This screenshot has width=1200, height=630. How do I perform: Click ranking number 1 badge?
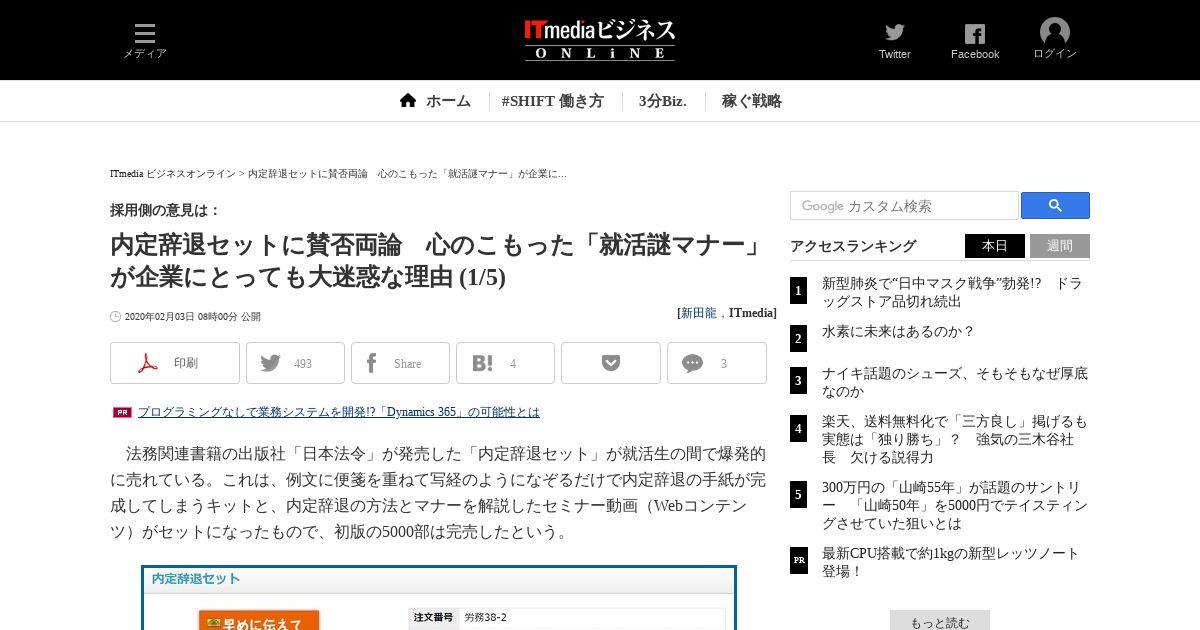798,291
